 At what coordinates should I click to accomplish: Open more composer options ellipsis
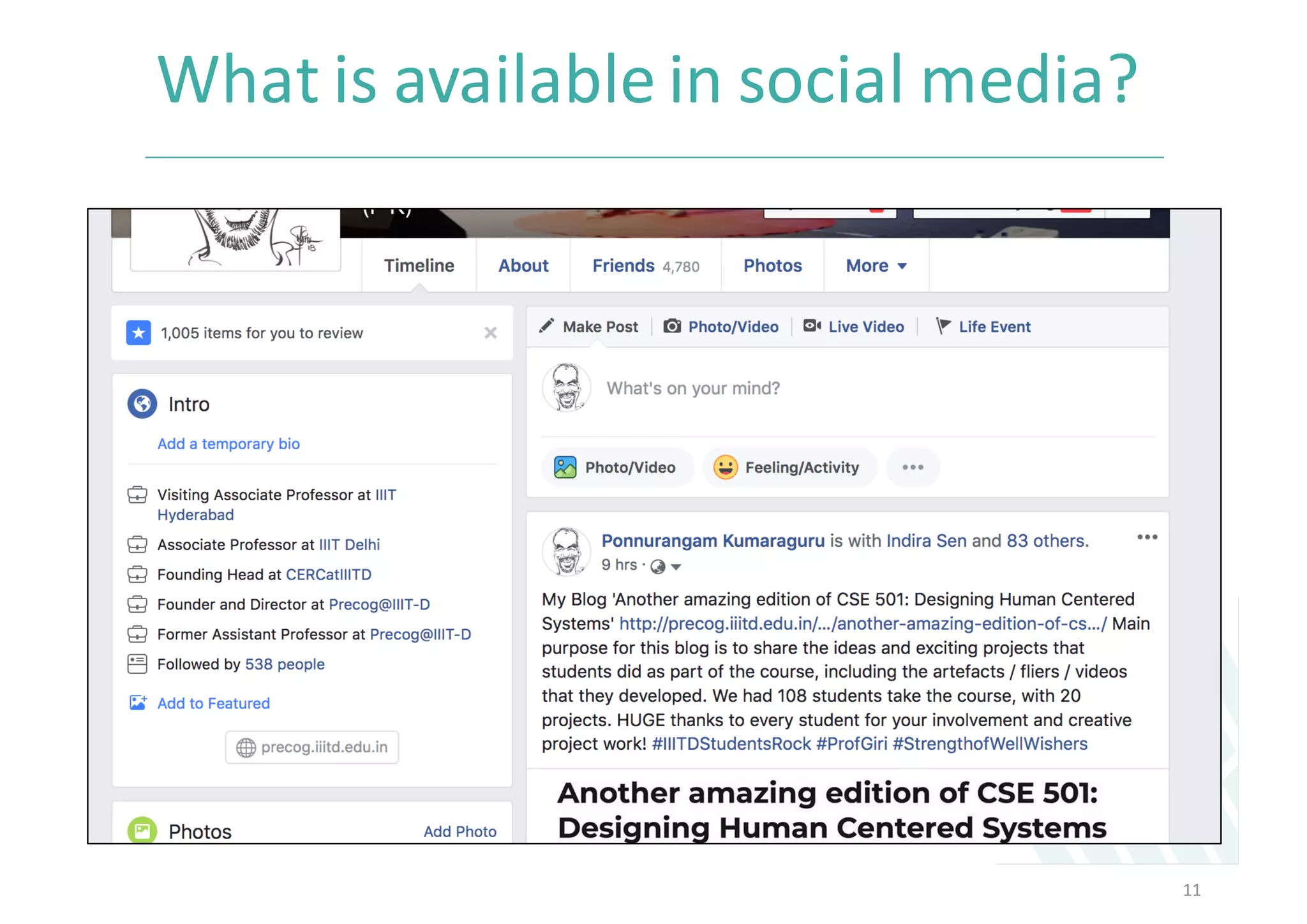tap(913, 467)
